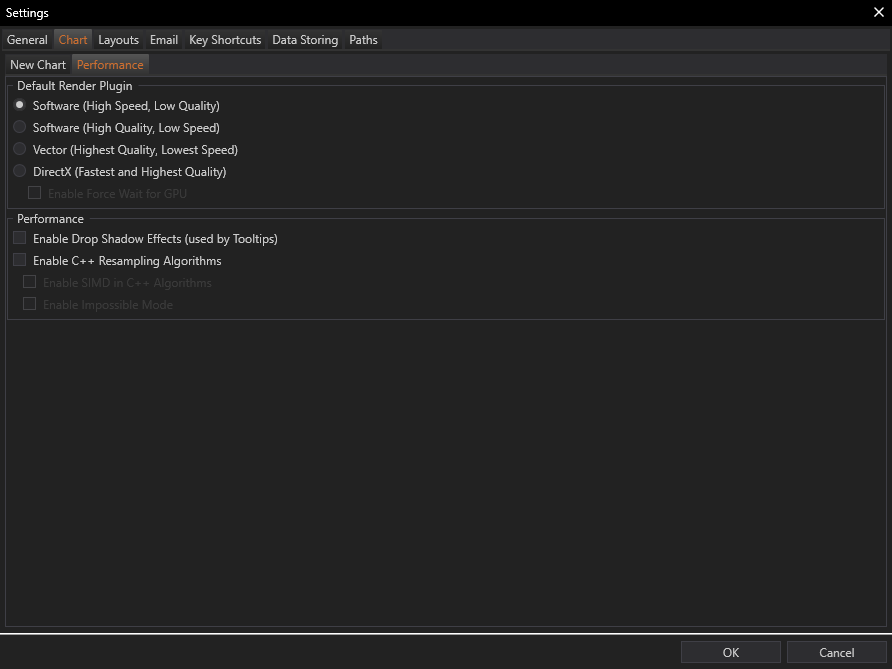Open the Key Shortcuts tab
The width and height of the screenshot is (892, 669).
pyautogui.click(x=225, y=40)
